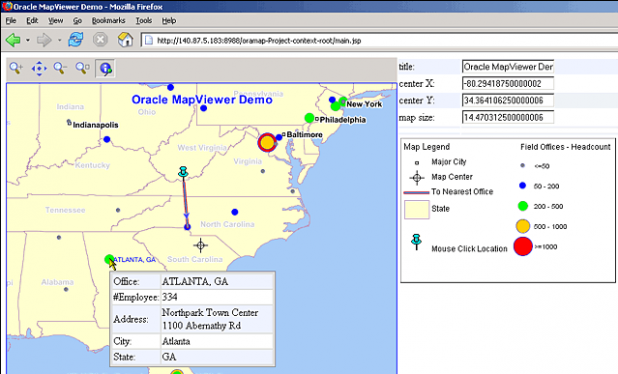Click the green 200 - 500 legend swatch
This screenshot has height=374, width=618.
click(523, 206)
